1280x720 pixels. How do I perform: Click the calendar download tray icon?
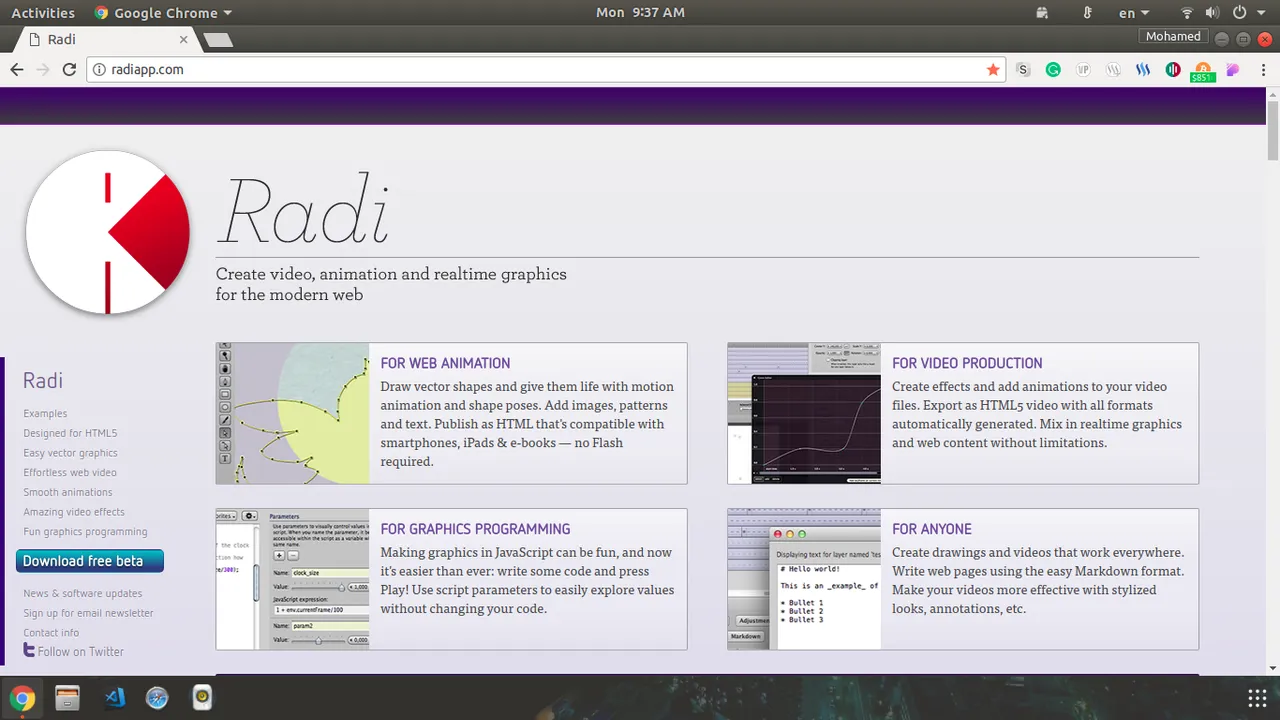point(1042,13)
